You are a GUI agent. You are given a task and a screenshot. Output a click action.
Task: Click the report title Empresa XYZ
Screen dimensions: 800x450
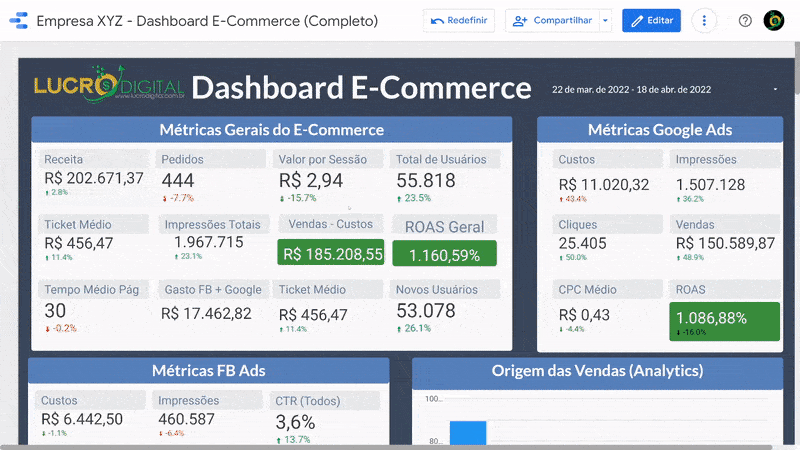click(207, 20)
